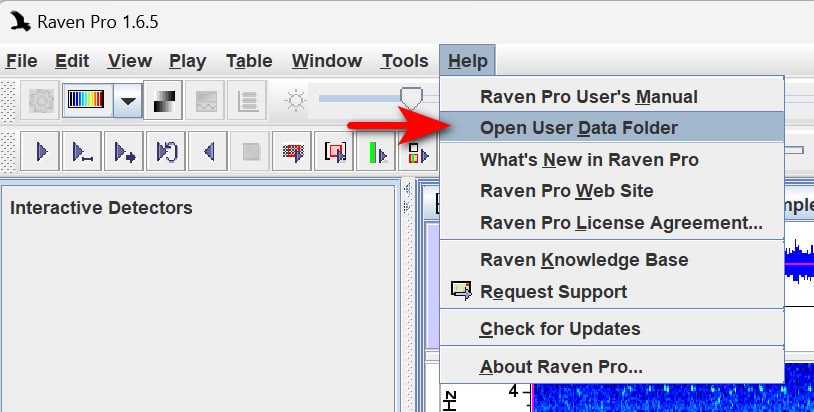This screenshot has width=814, height=412.
Task: Click the stacked squares play icon
Action: tap(418, 152)
